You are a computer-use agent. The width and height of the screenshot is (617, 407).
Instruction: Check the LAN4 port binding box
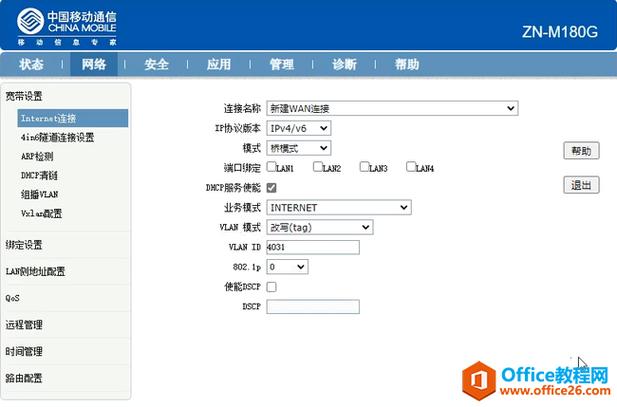pyautogui.click(x=411, y=166)
